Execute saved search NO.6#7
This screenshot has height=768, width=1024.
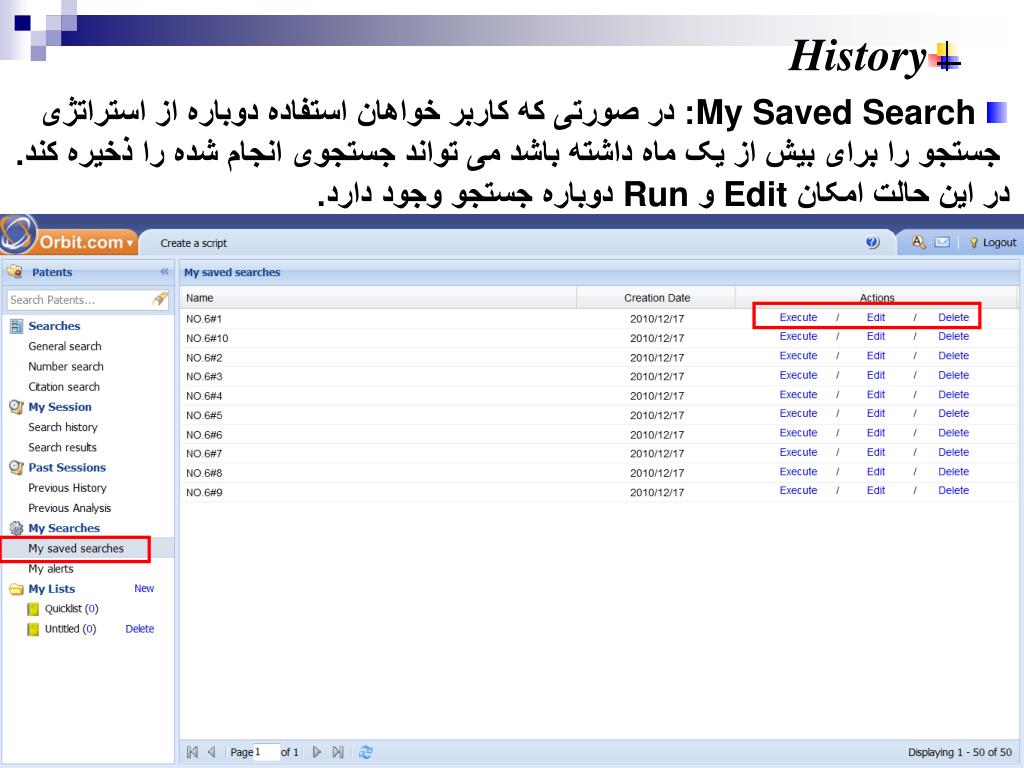click(798, 452)
